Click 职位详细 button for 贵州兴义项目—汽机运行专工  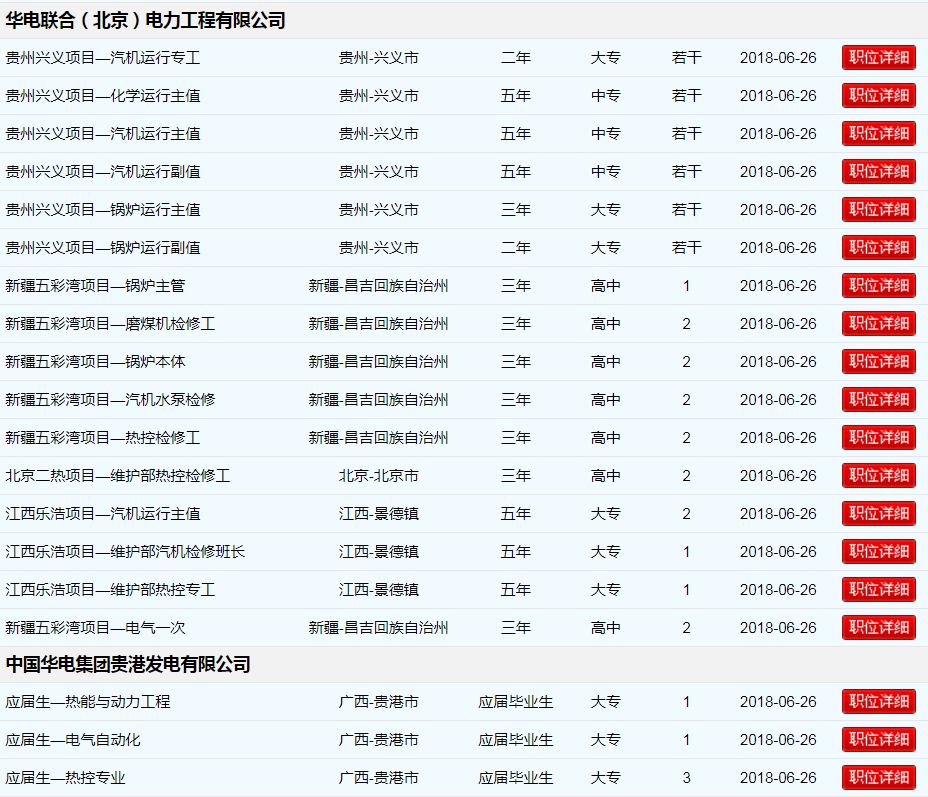879,57
